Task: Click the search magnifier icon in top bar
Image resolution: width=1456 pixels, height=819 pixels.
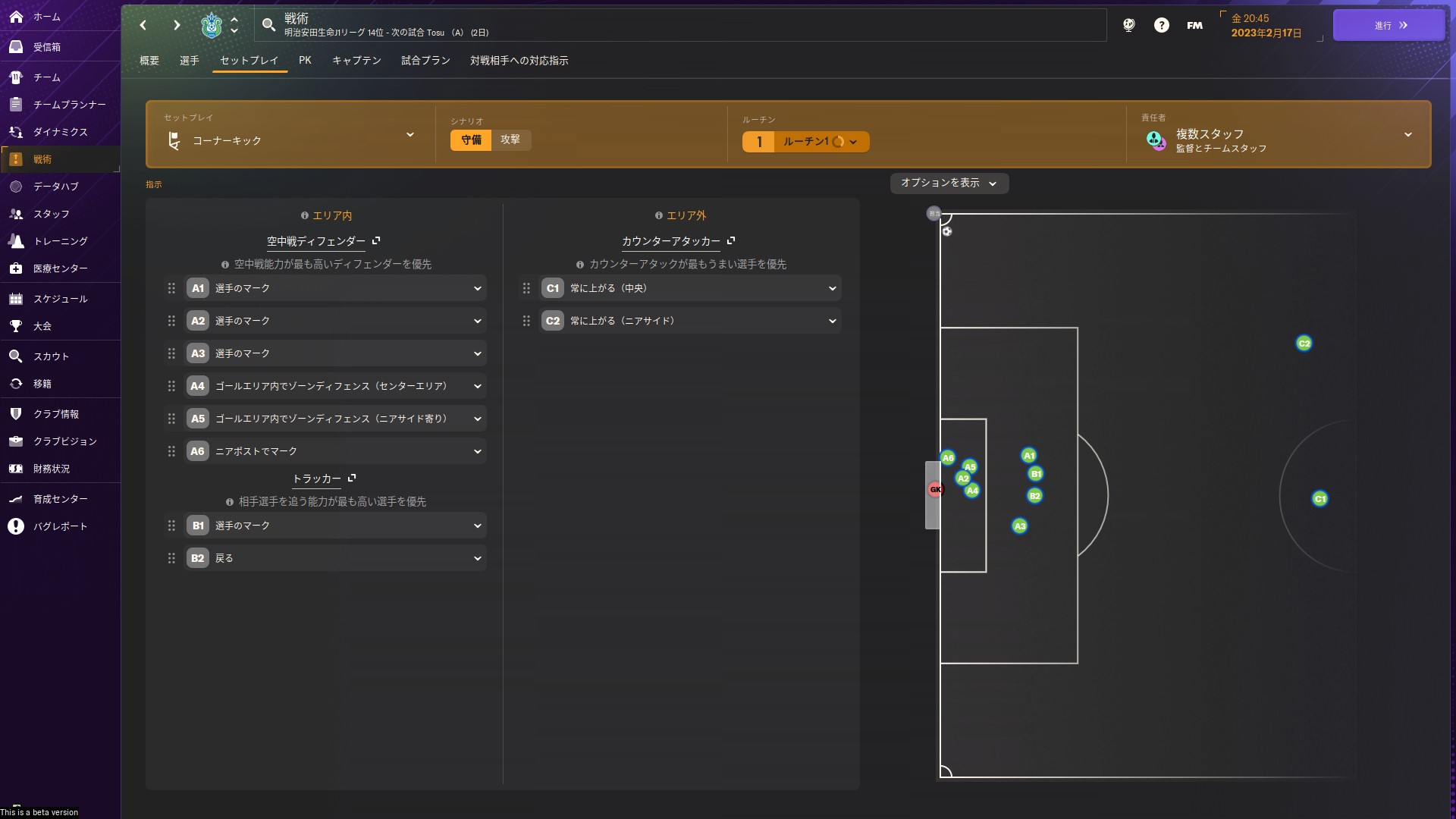Action: 268,25
